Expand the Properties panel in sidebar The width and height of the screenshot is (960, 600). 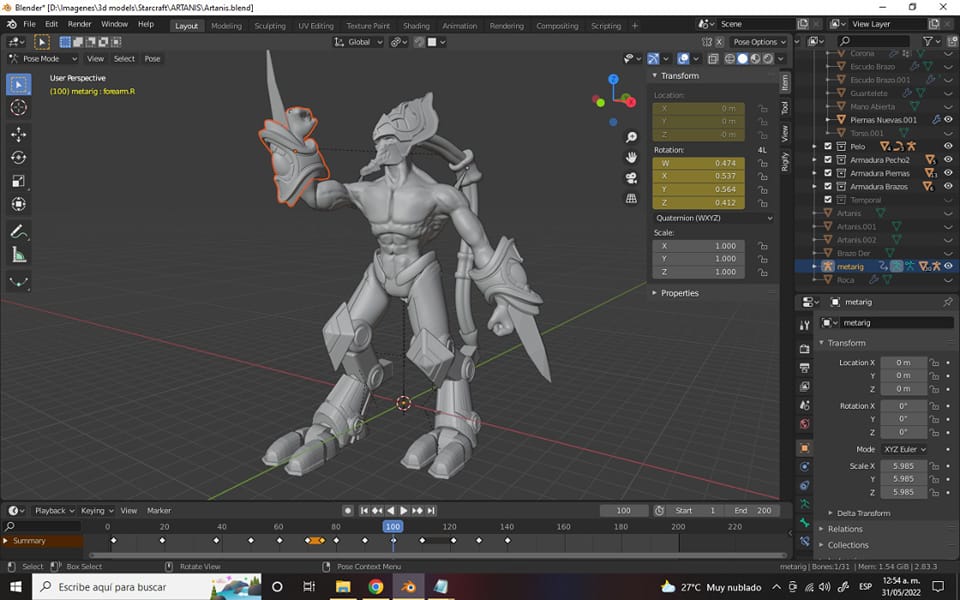(x=679, y=293)
